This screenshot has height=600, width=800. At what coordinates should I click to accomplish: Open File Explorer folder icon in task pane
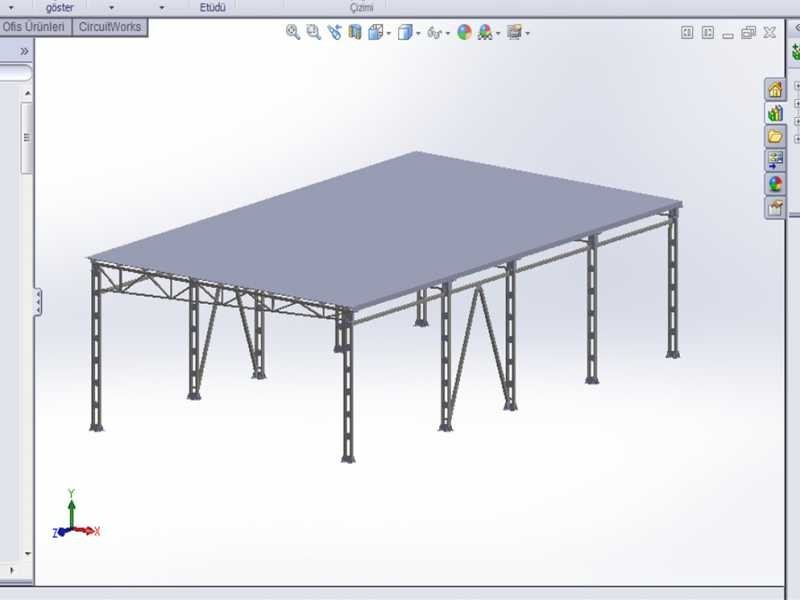coord(775,136)
